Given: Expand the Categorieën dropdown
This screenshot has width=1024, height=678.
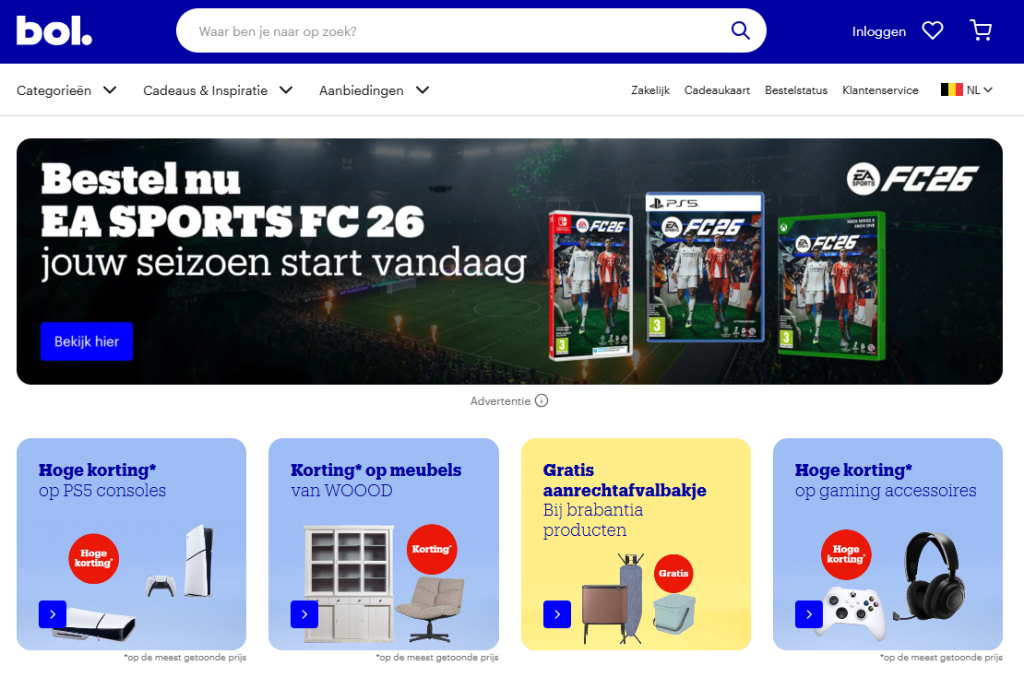Looking at the screenshot, I should coord(67,90).
